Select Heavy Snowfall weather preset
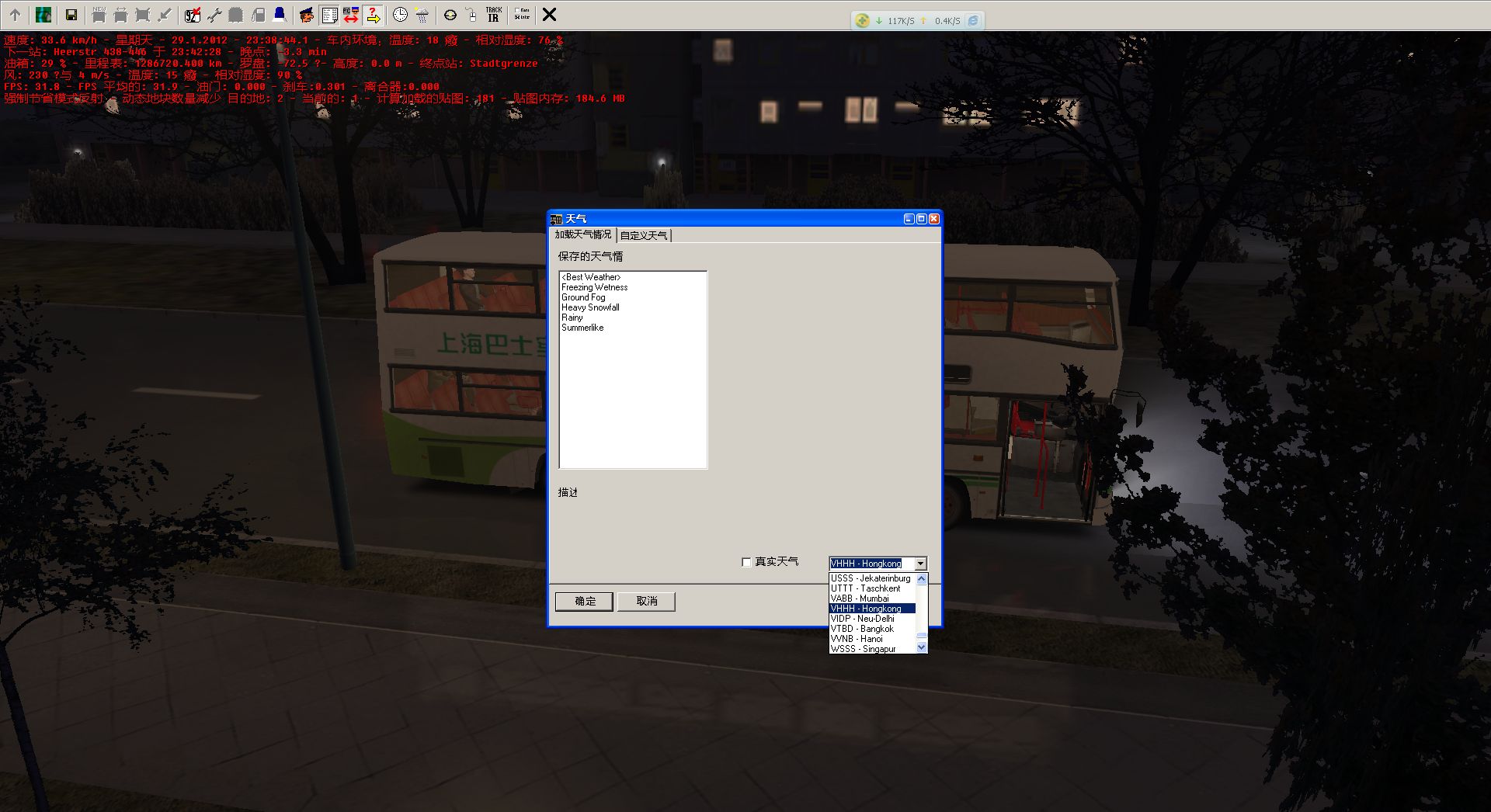Screen dimensions: 1491x812 590,307
